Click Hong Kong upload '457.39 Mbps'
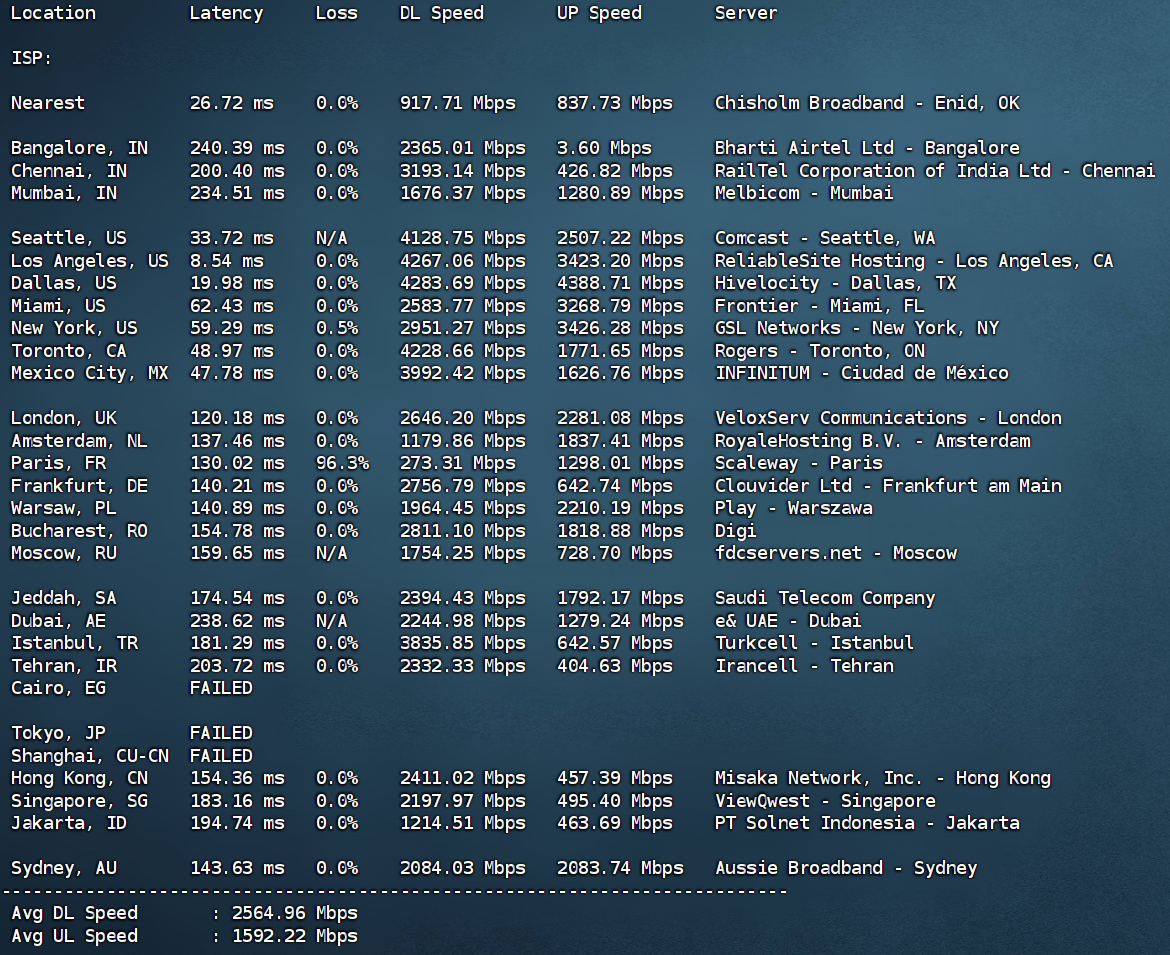Image resolution: width=1170 pixels, height=955 pixels. (x=615, y=778)
